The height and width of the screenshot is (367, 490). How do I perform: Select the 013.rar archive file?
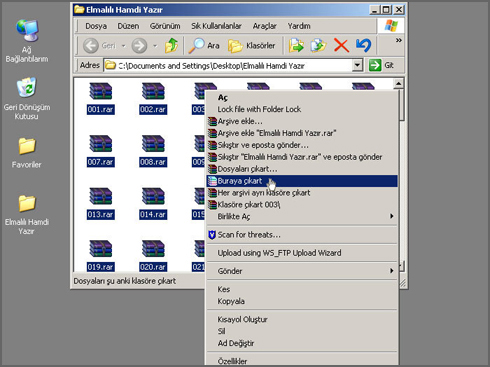pos(101,203)
